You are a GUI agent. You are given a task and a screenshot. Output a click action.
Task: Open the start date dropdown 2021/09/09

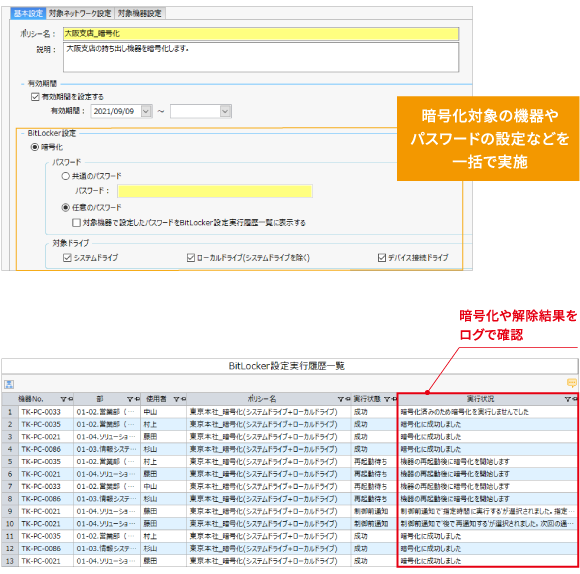pyautogui.click(x=146, y=111)
